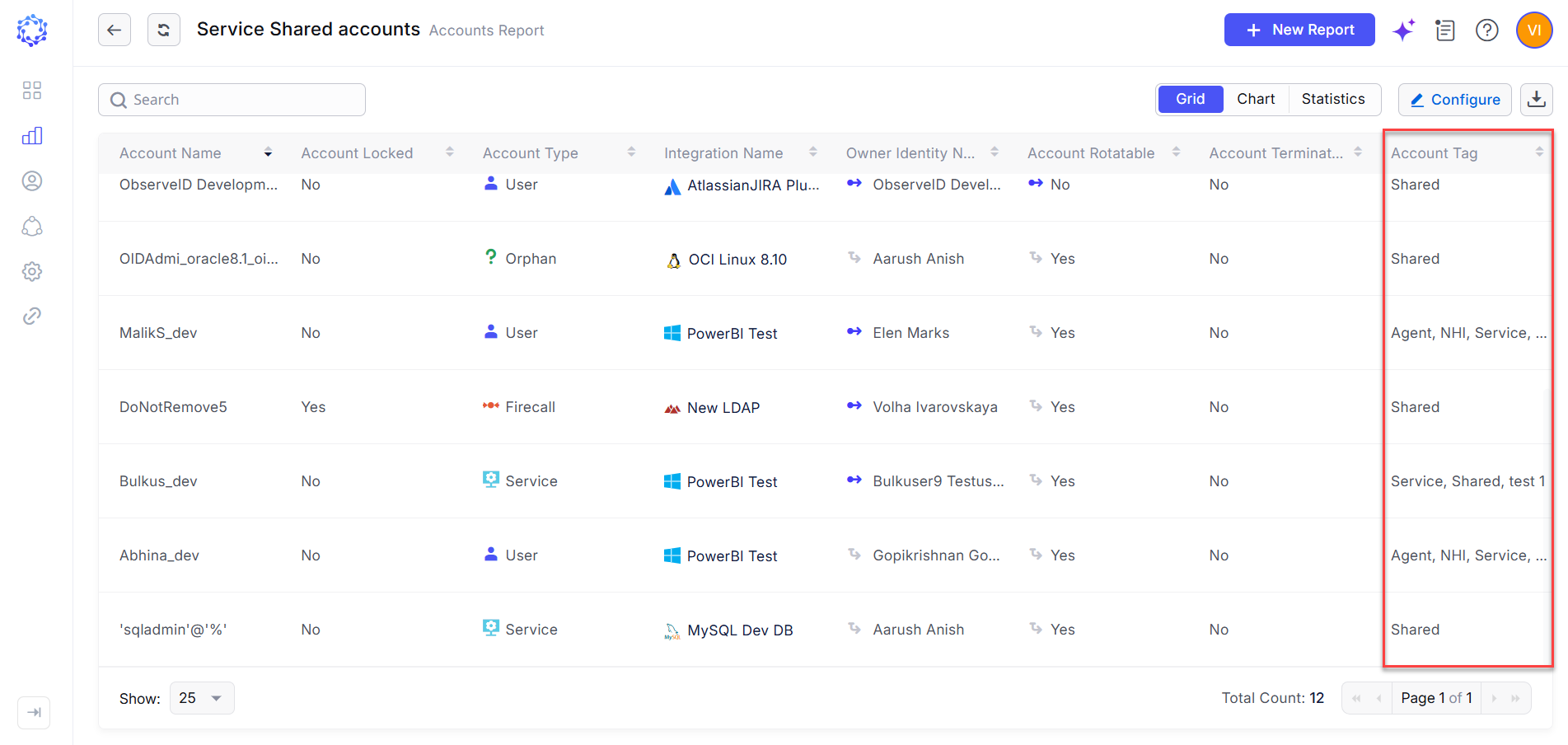The image size is (1568, 745).
Task: Switch to the Chart view tab
Action: coord(1256,99)
